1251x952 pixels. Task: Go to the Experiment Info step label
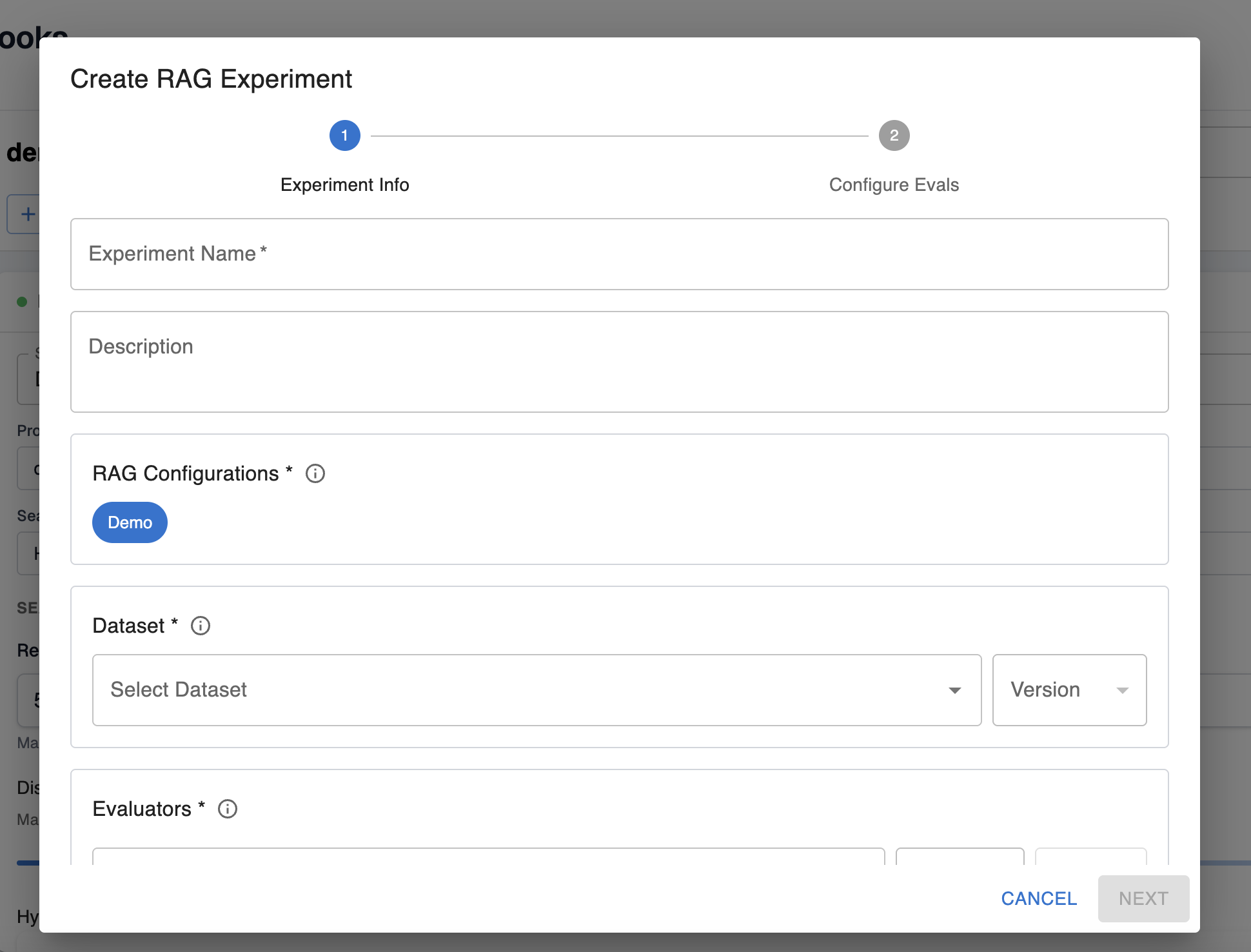345,185
